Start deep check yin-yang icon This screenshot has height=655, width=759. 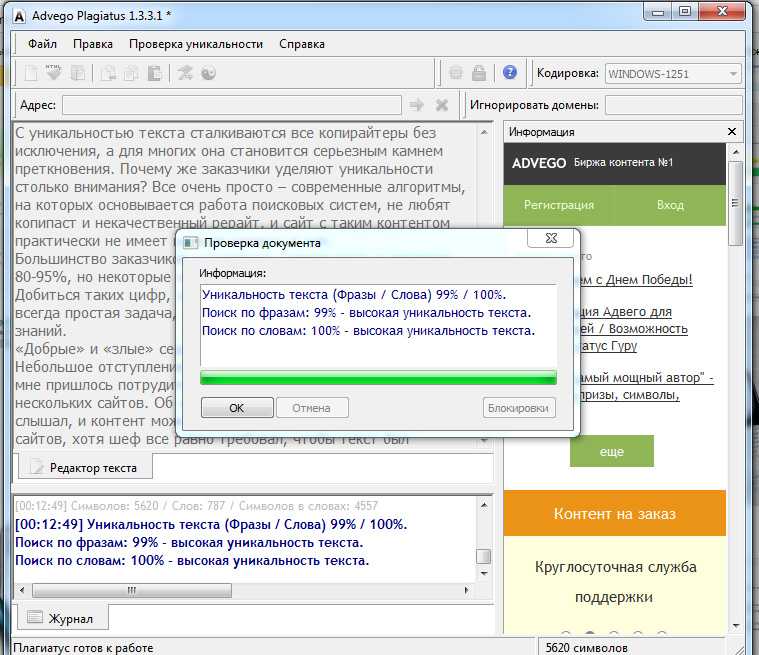208,73
